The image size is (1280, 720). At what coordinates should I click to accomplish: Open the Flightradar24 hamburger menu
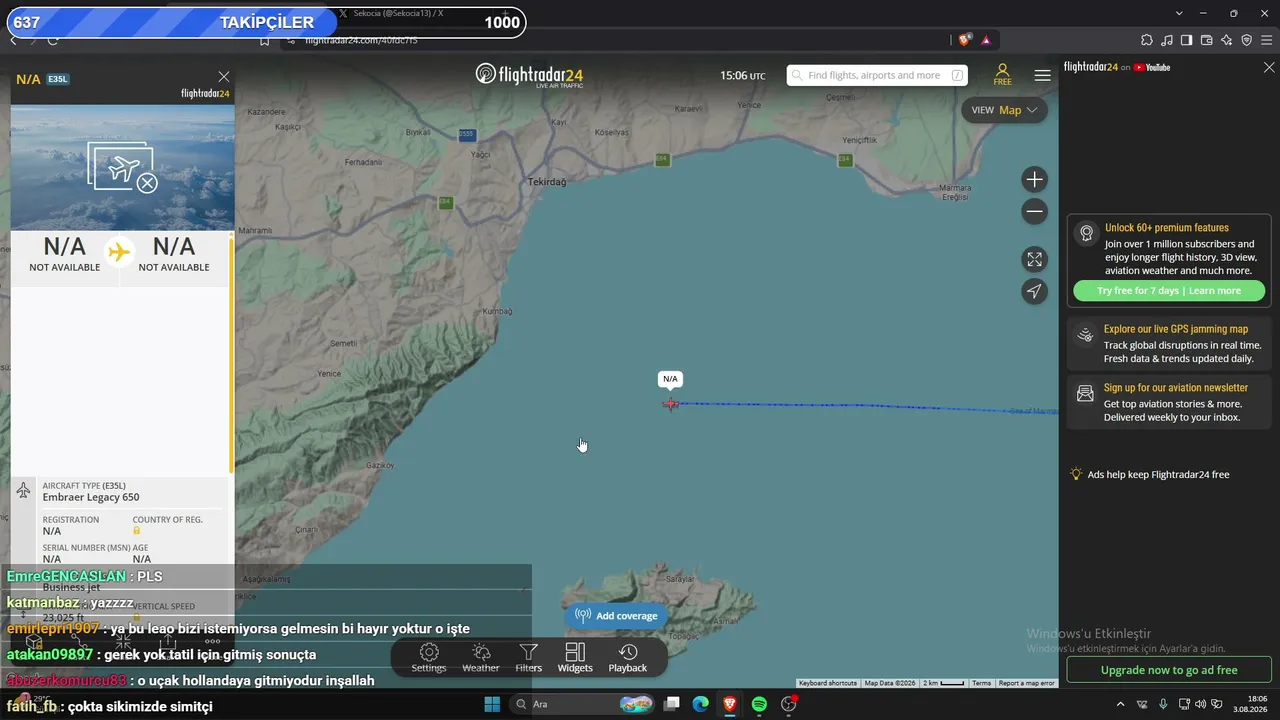(x=1043, y=75)
